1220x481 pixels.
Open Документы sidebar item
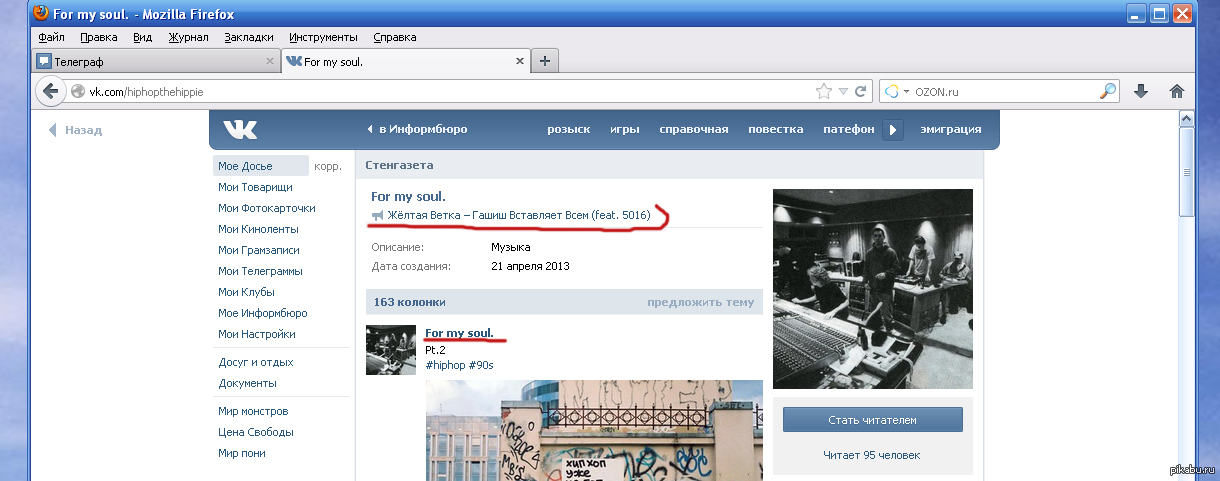point(248,383)
